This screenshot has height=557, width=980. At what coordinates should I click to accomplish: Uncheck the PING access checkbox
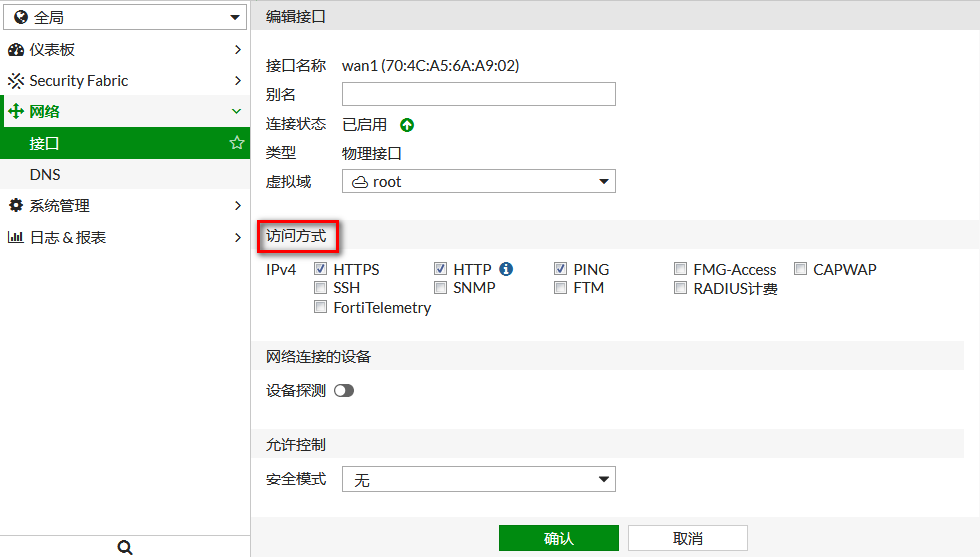tap(561, 269)
